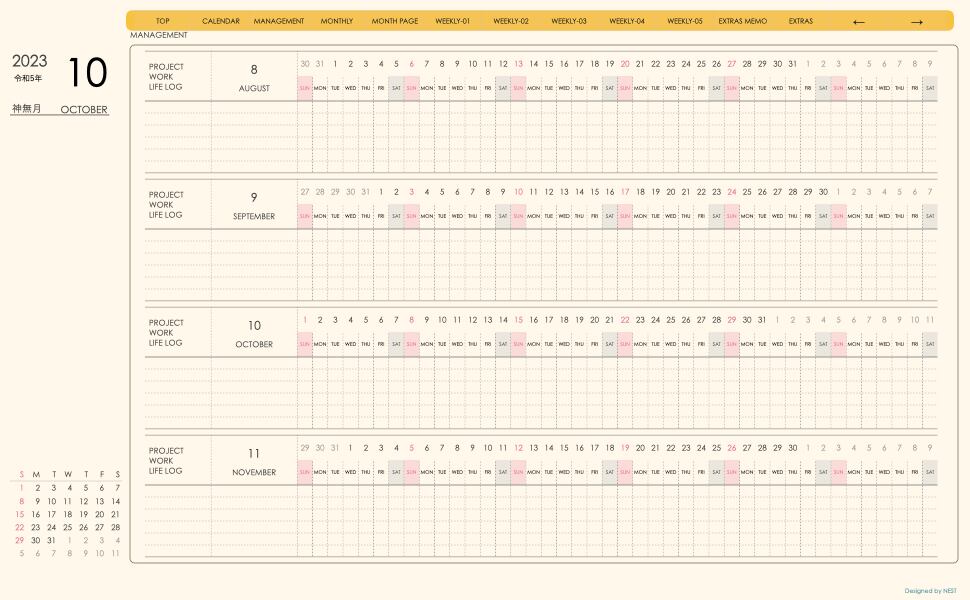Go to the WEEKLY-03 tab
The width and height of the screenshot is (970, 600).
coord(569,21)
